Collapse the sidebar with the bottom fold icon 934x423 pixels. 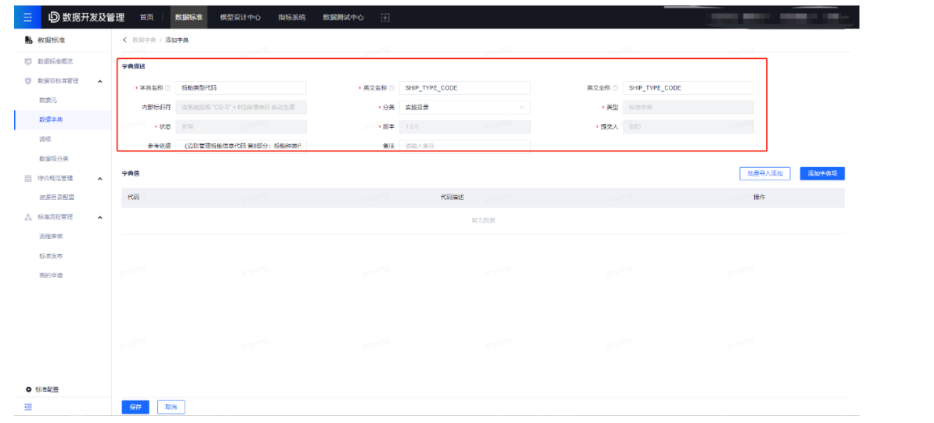click(x=28, y=407)
